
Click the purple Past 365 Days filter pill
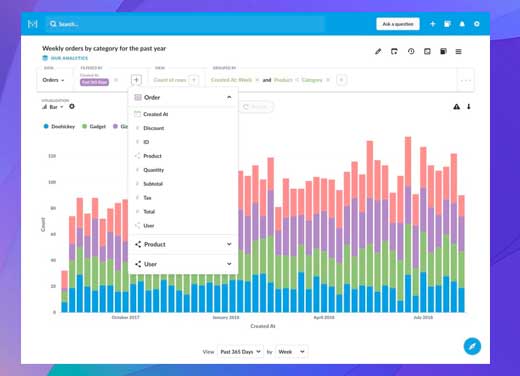[94, 82]
